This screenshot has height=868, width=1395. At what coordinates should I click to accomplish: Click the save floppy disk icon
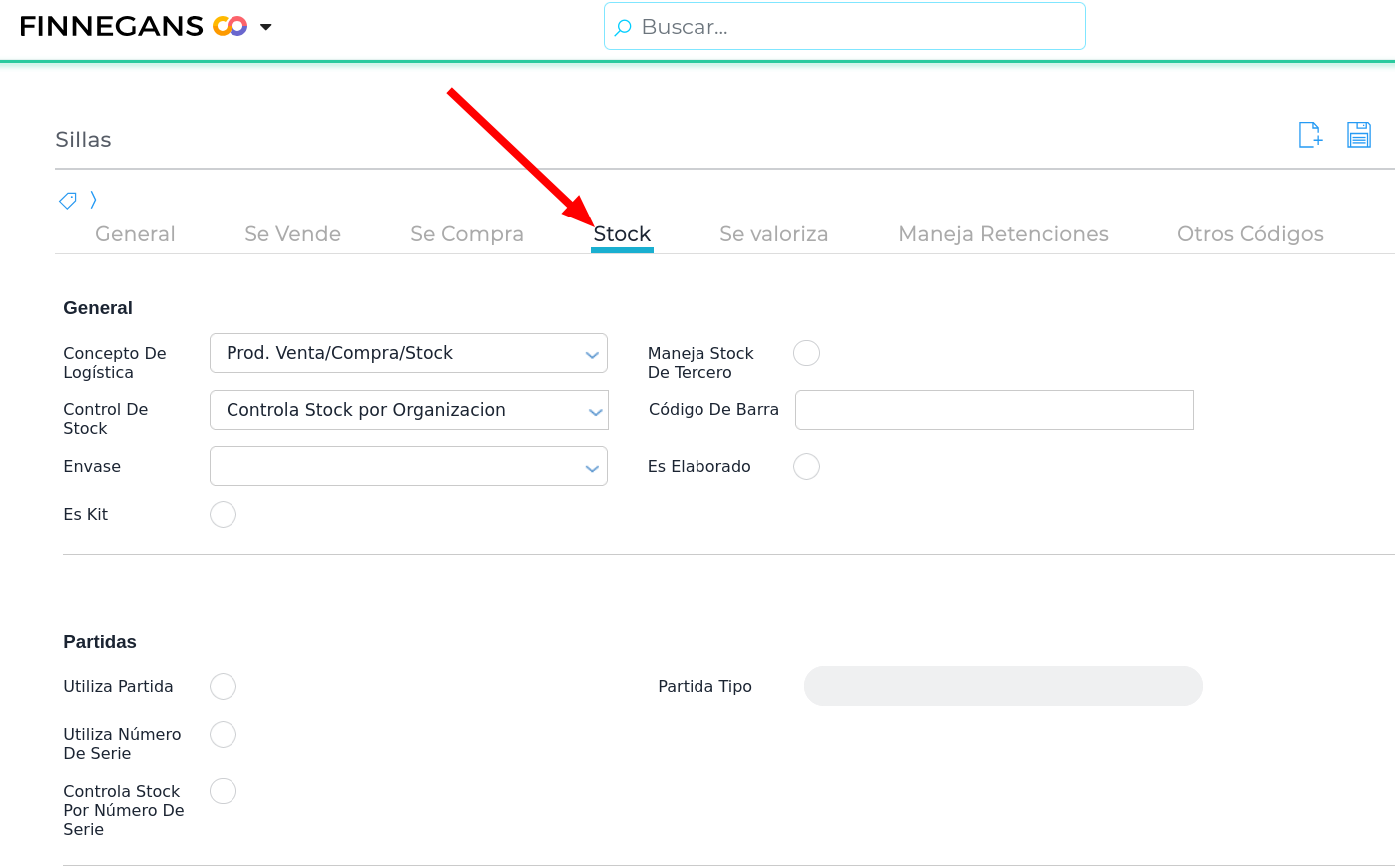[1359, 135]
